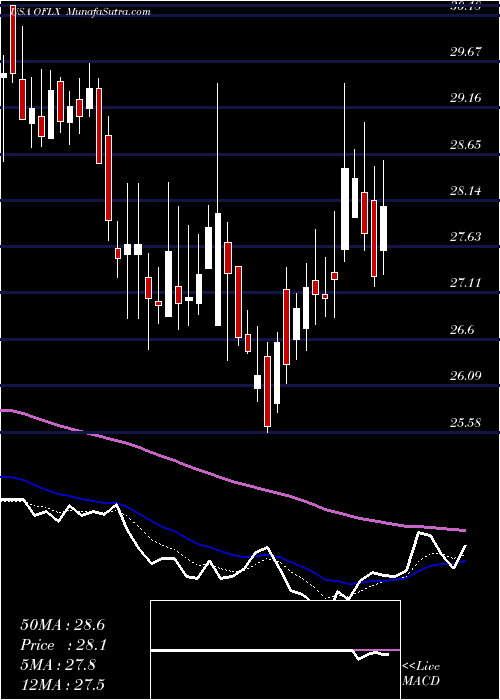500x700 pixels.
Task: Click the lowest red candlestick near 25.58
Action: pos(267,392)
